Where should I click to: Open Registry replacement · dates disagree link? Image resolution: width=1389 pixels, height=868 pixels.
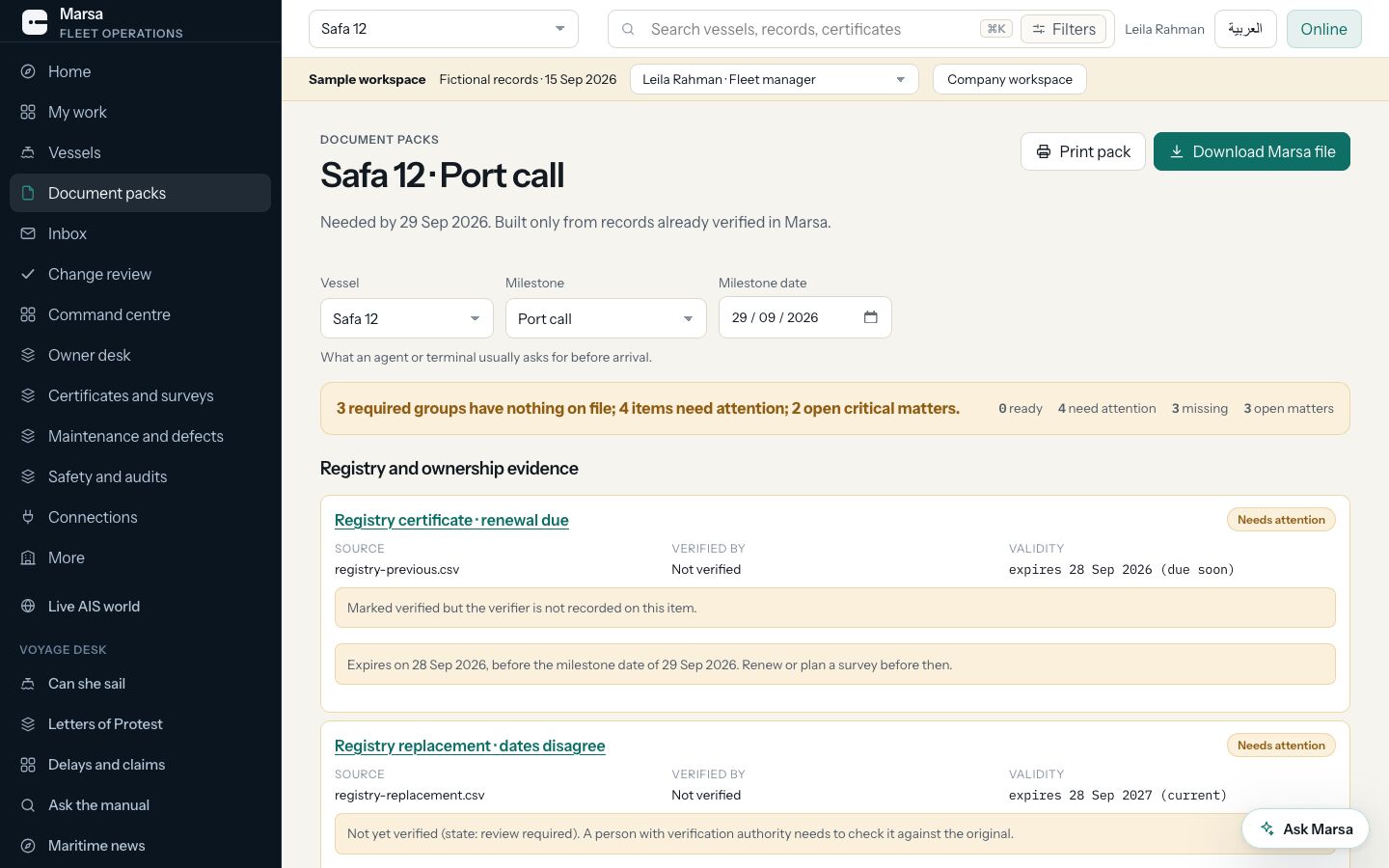coord(470,746)
